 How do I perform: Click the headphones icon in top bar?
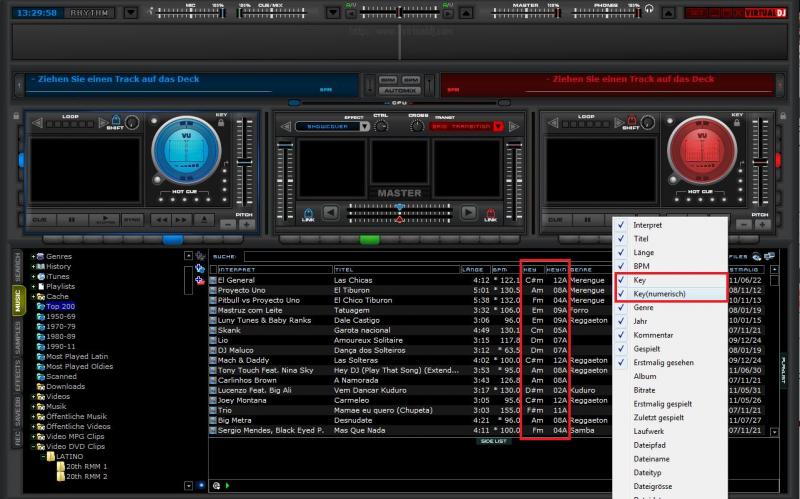tap(649, 9)
